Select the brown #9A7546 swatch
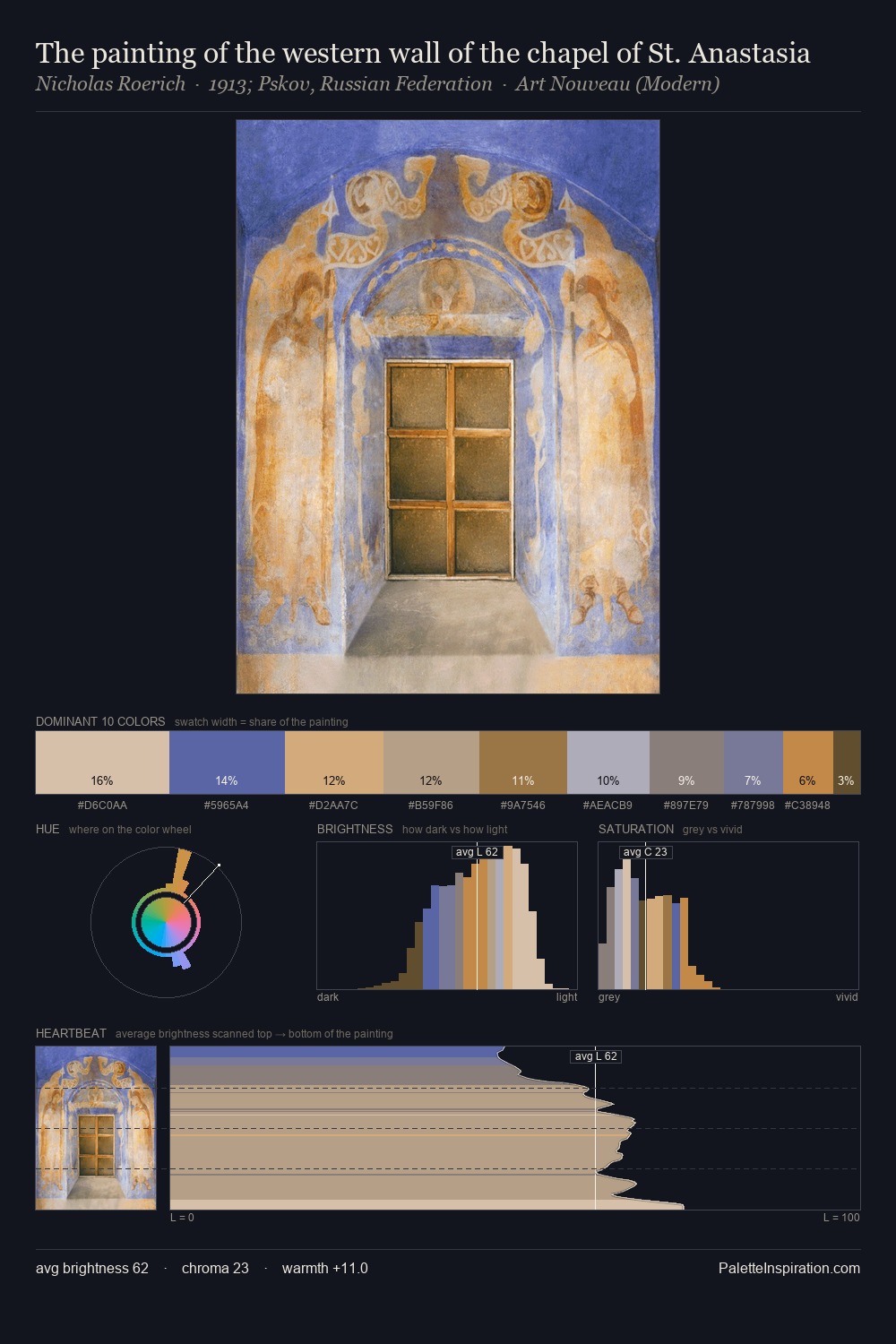This screenshot has height=1344, width=896. tap(523, 762)
